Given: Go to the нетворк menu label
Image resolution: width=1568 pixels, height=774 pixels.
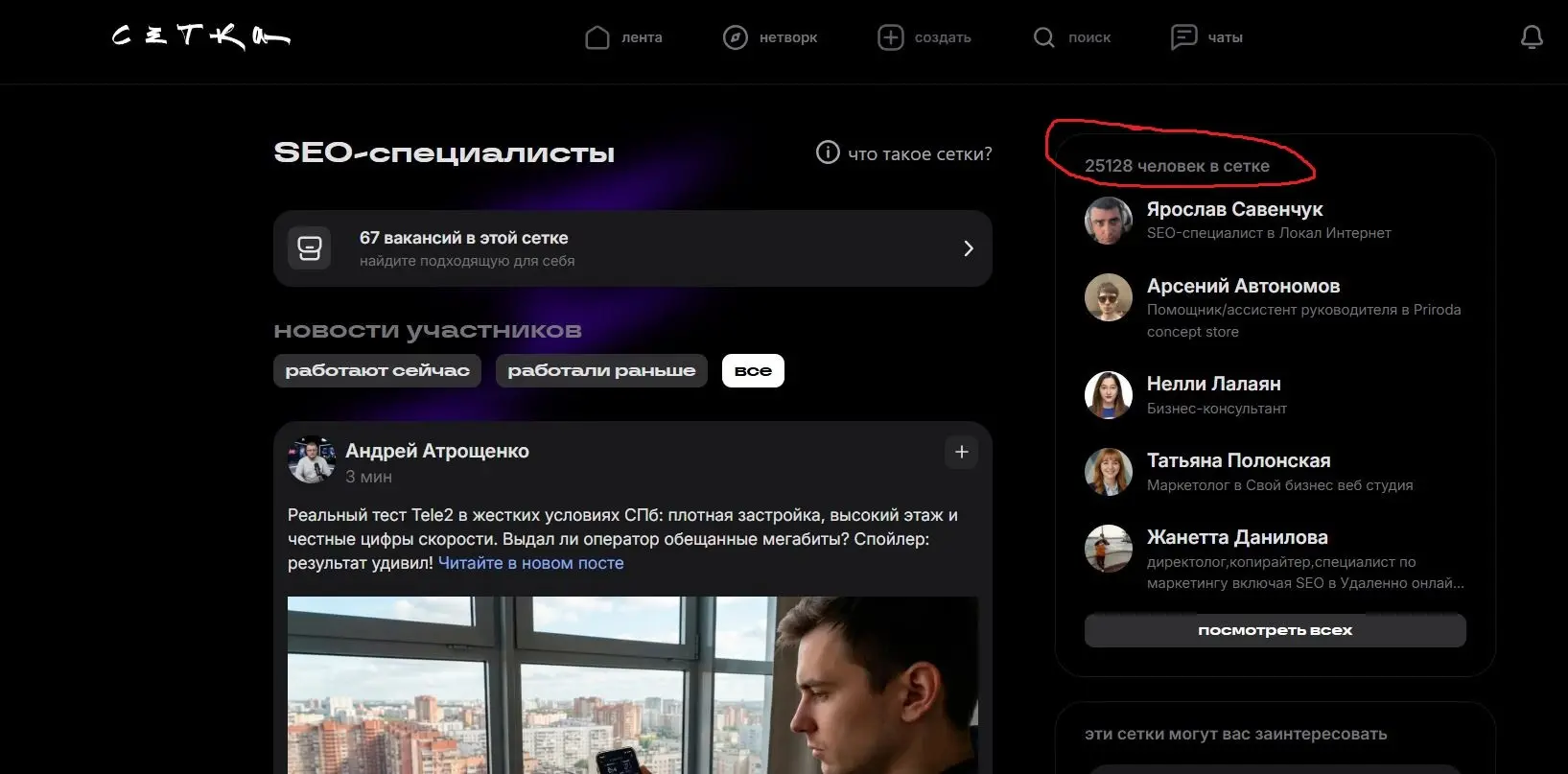Looking at the screenshot, I should point(788,37).
